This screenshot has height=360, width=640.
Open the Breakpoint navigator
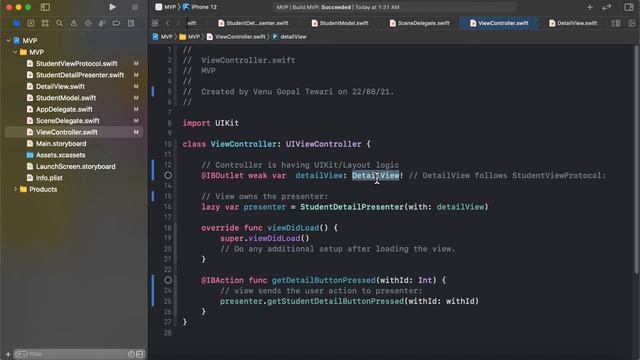click(116, 23)
